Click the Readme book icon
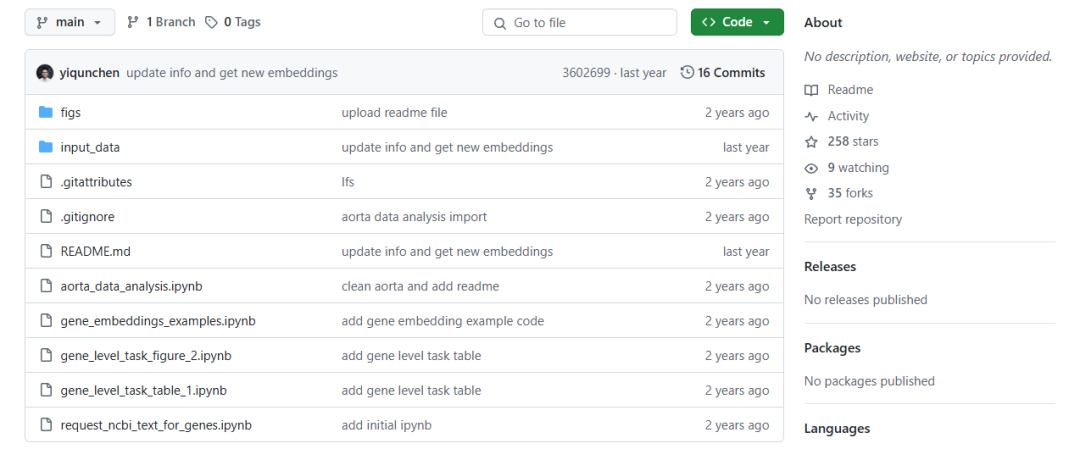The height and width of the screenshot is (449, 1080). (x=812, y=90)
